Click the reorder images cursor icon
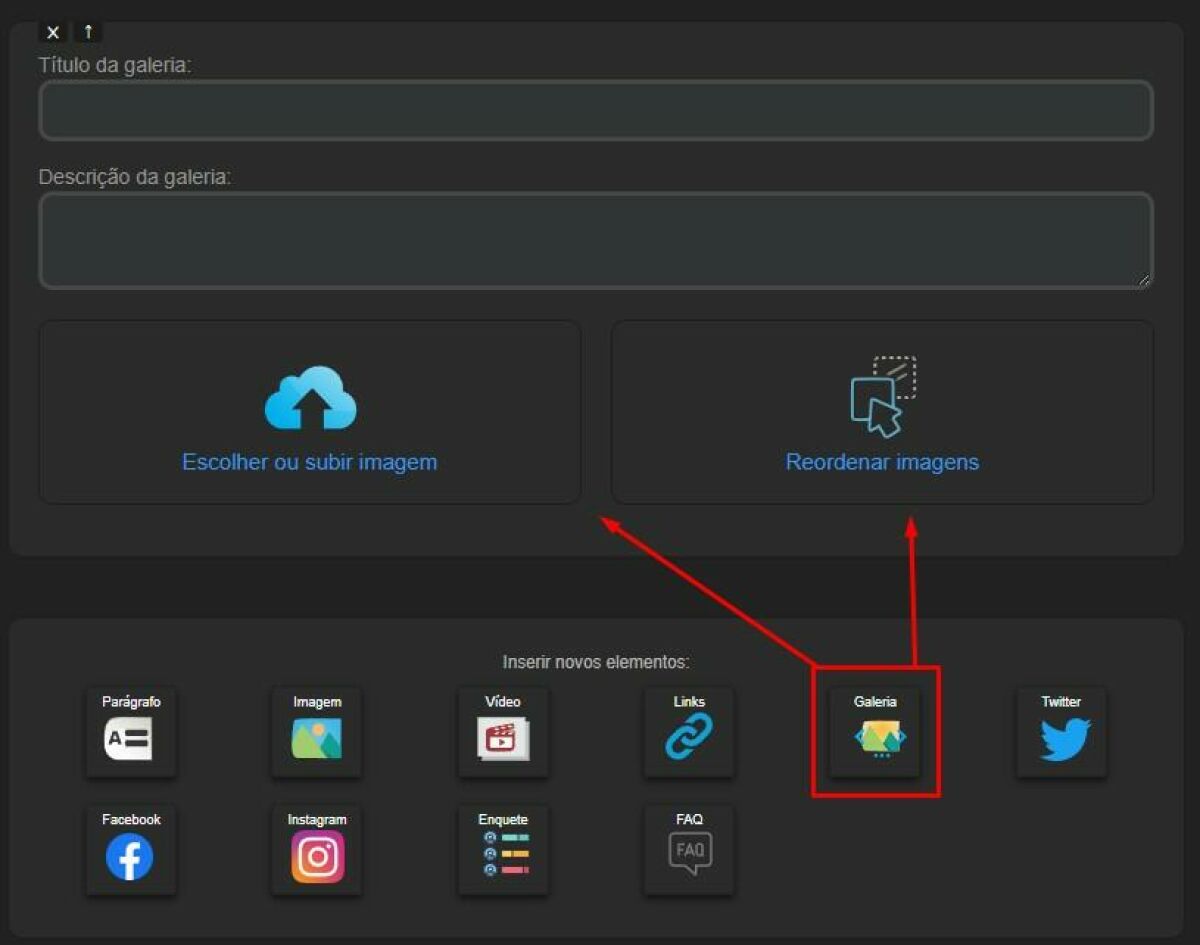This screenshot has height=945, width=1200. [882, 397]
